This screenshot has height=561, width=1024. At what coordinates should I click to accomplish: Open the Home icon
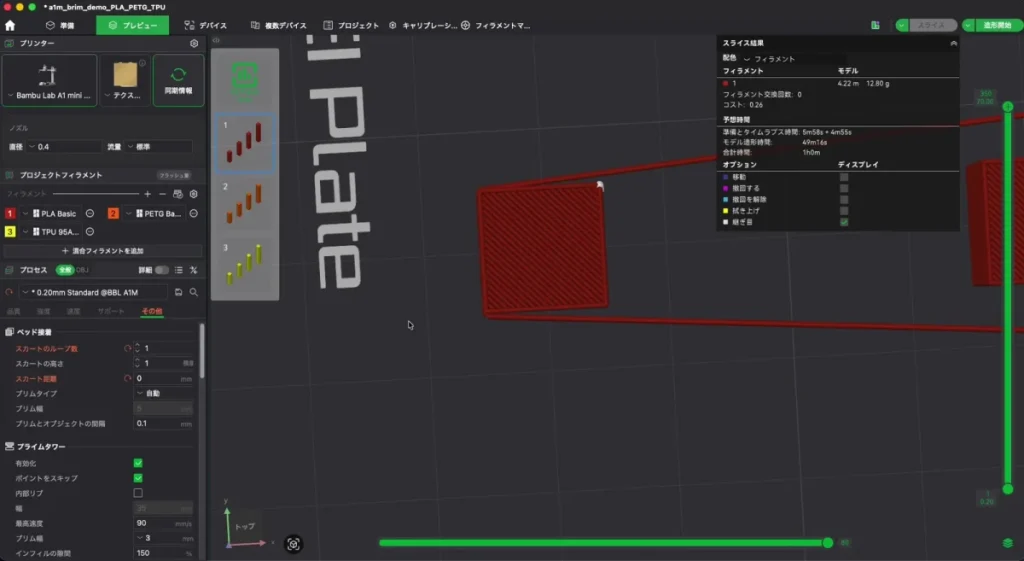click(10, 25)
